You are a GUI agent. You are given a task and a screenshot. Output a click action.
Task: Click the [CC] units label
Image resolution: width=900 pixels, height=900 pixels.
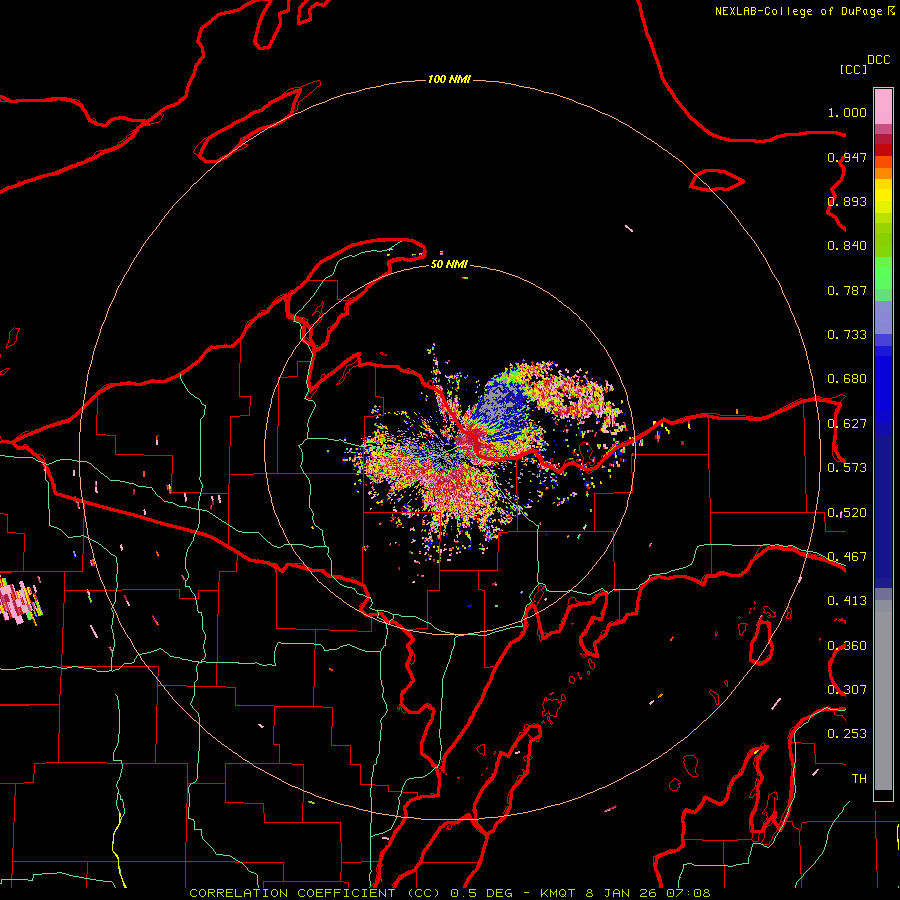tap(853, 69)
